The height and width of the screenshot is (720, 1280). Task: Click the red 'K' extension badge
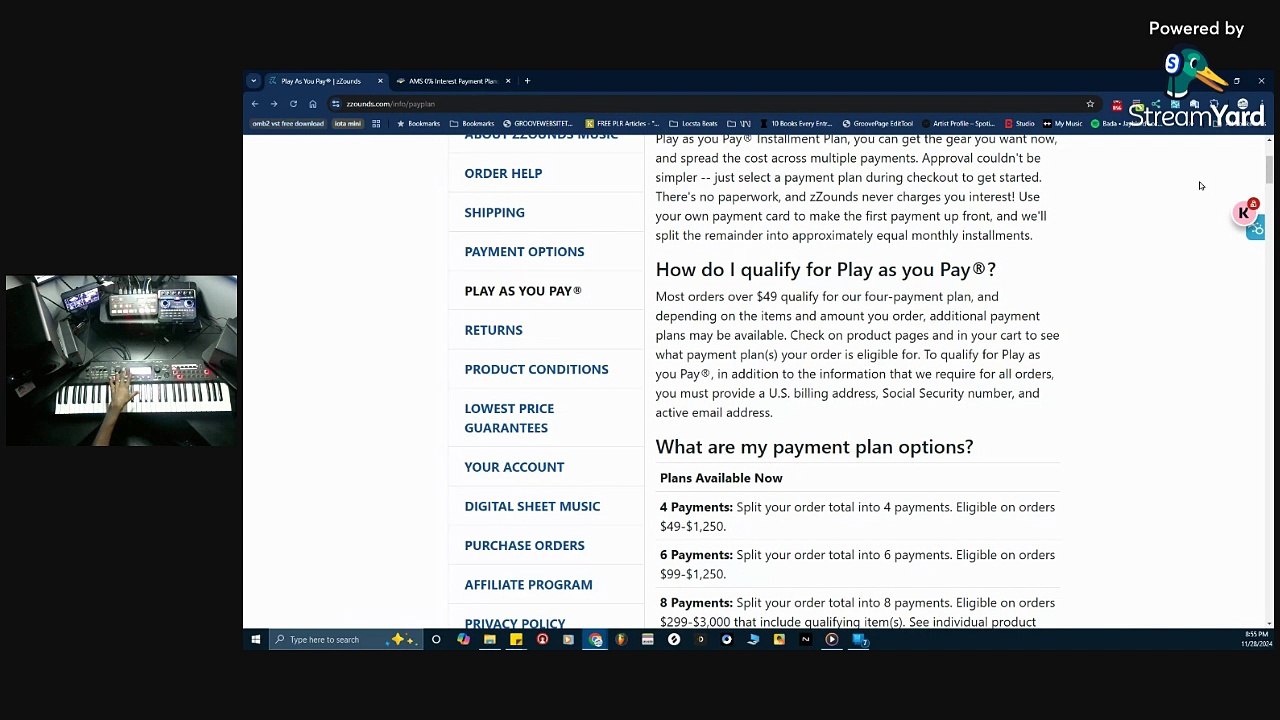(1245, 213)
